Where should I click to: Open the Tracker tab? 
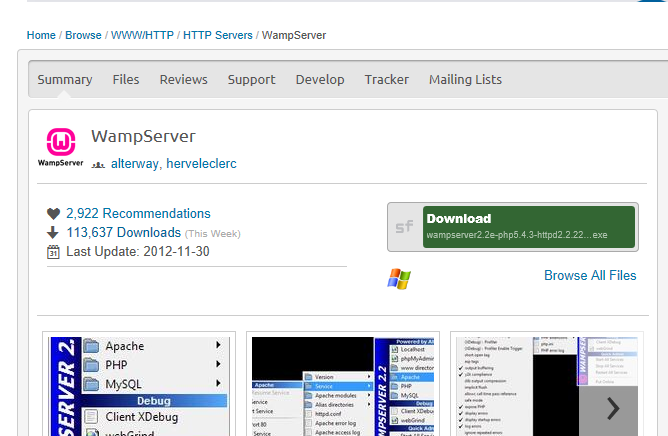point(386,80)
